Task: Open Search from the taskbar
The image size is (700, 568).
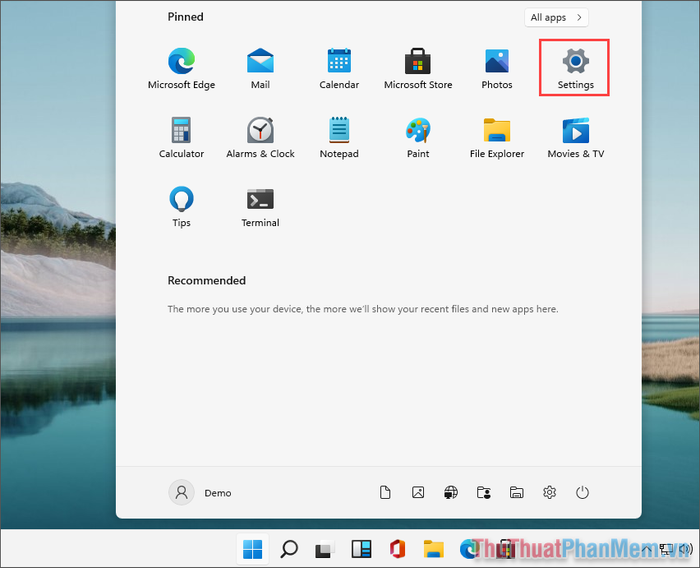Action: (289, 549)
